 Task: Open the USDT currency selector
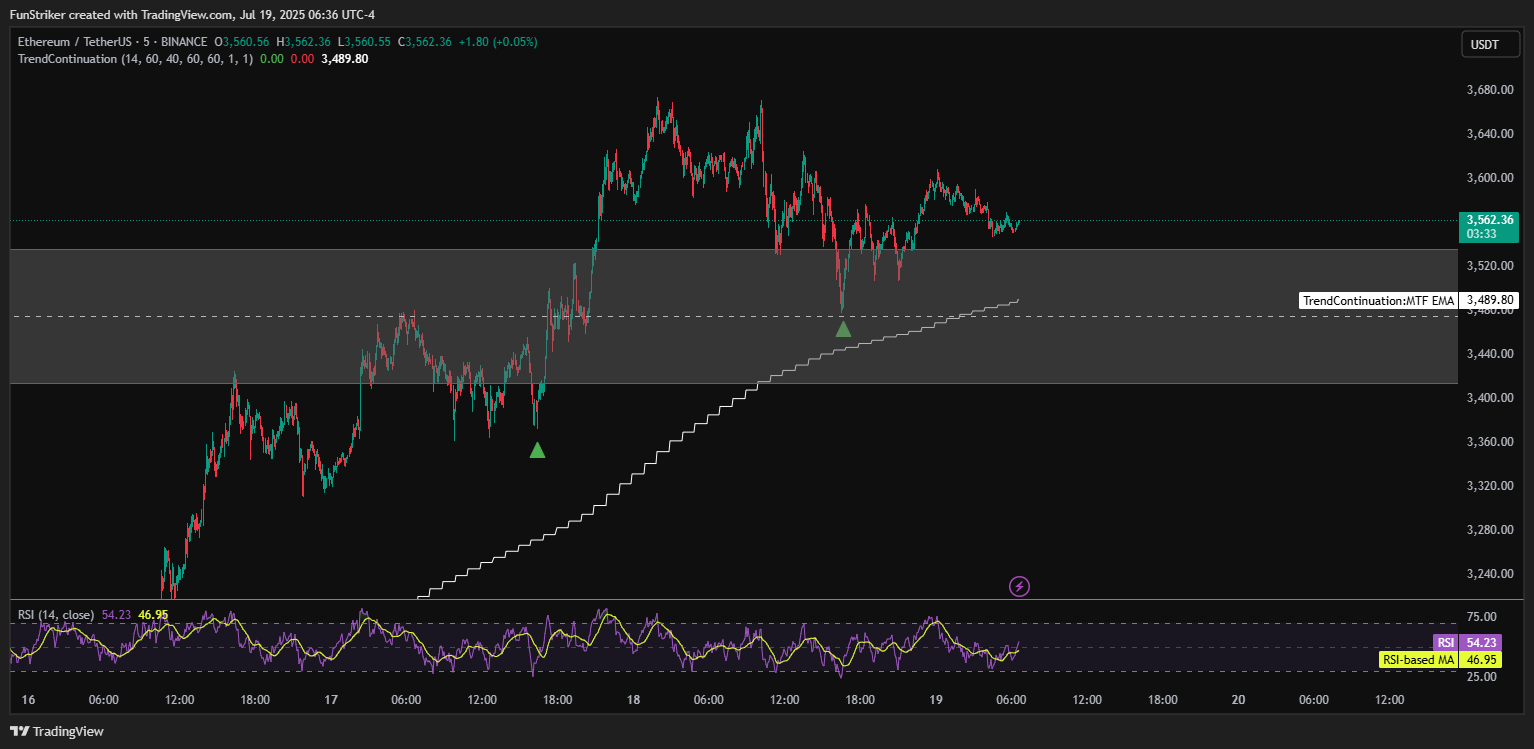point(1489,45)
